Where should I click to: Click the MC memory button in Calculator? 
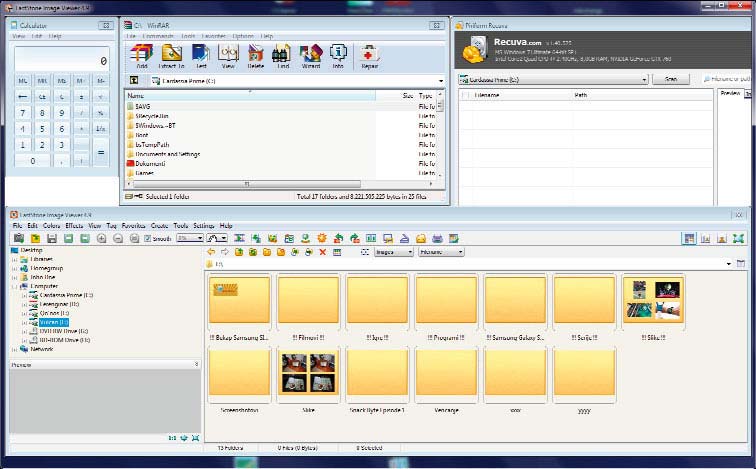[23, 81]
